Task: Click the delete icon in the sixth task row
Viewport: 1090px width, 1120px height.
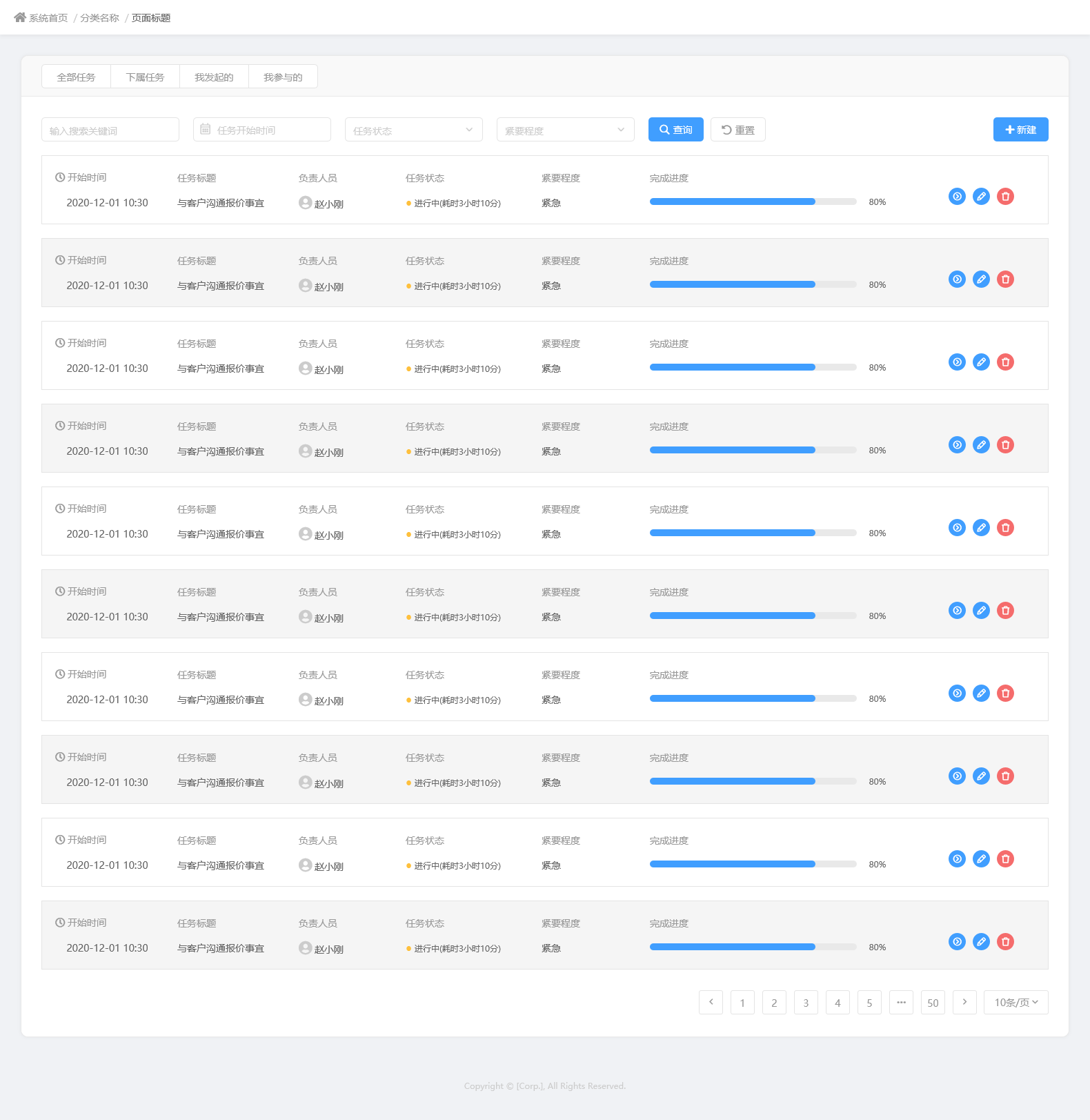Action: click(x=1006, y=611)
